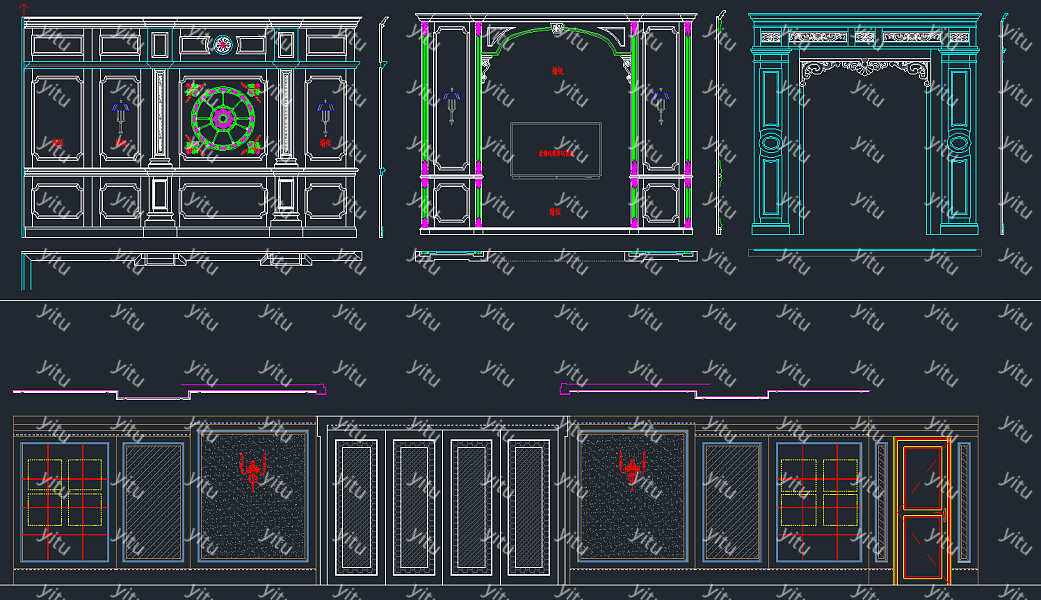The width and height of the screenshot is (1041, 600).
Task: Pick the right magenta plan section line above the bottom elevation
Action: (x=714, y=391)
